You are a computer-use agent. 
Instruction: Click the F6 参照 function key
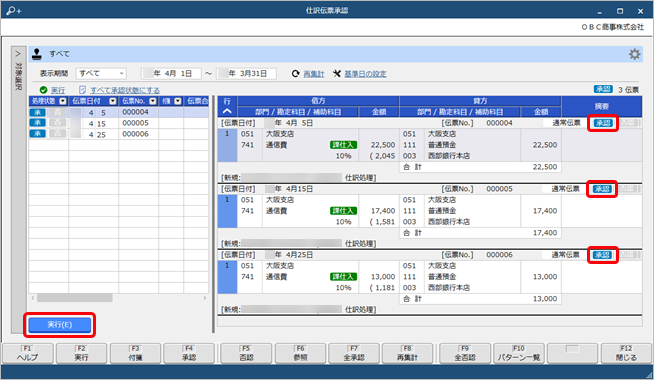pyautogui.click(x=300, y=353)
